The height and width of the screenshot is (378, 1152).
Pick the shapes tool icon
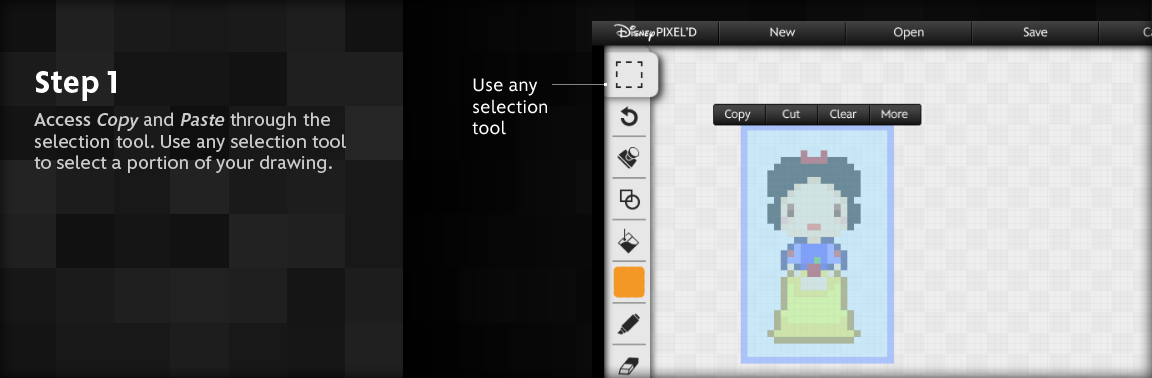click(629, 199)
